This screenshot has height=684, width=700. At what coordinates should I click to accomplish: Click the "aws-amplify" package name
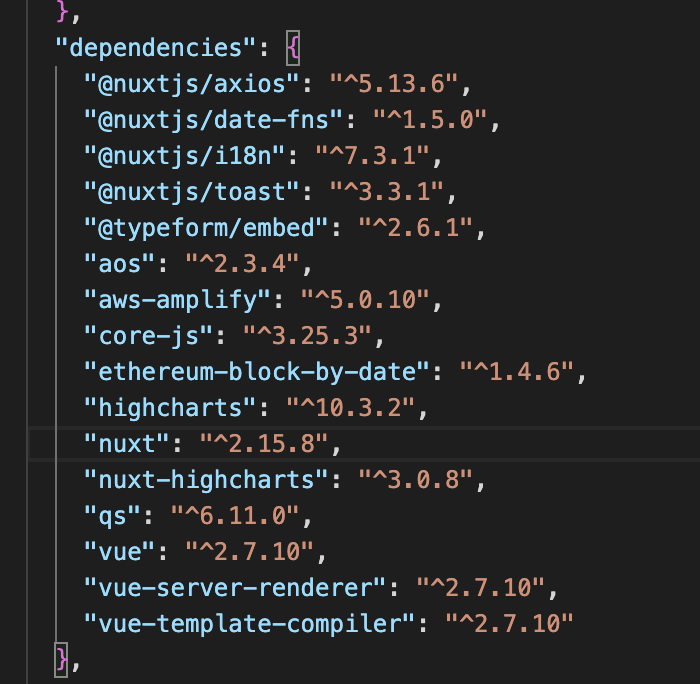point(177,300)
